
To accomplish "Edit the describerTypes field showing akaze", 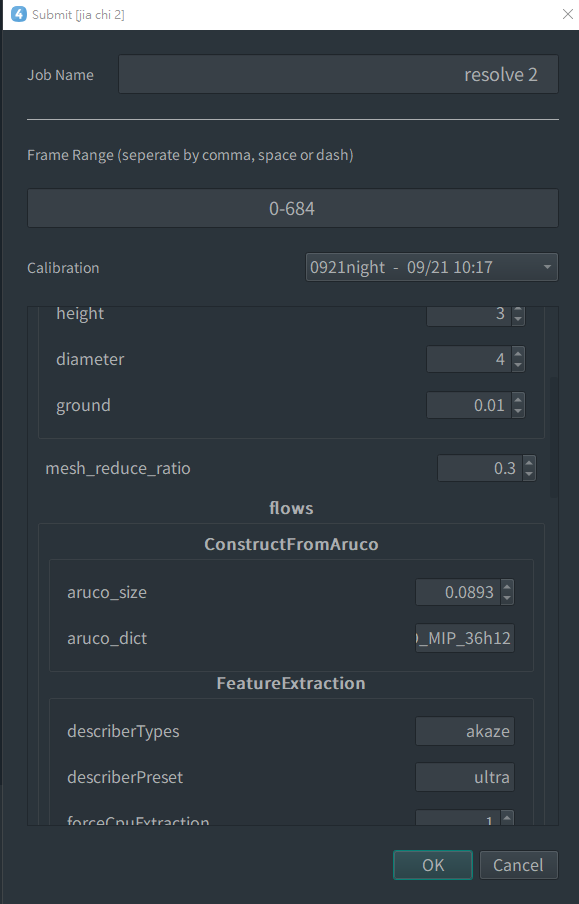I will click(464, 731).
